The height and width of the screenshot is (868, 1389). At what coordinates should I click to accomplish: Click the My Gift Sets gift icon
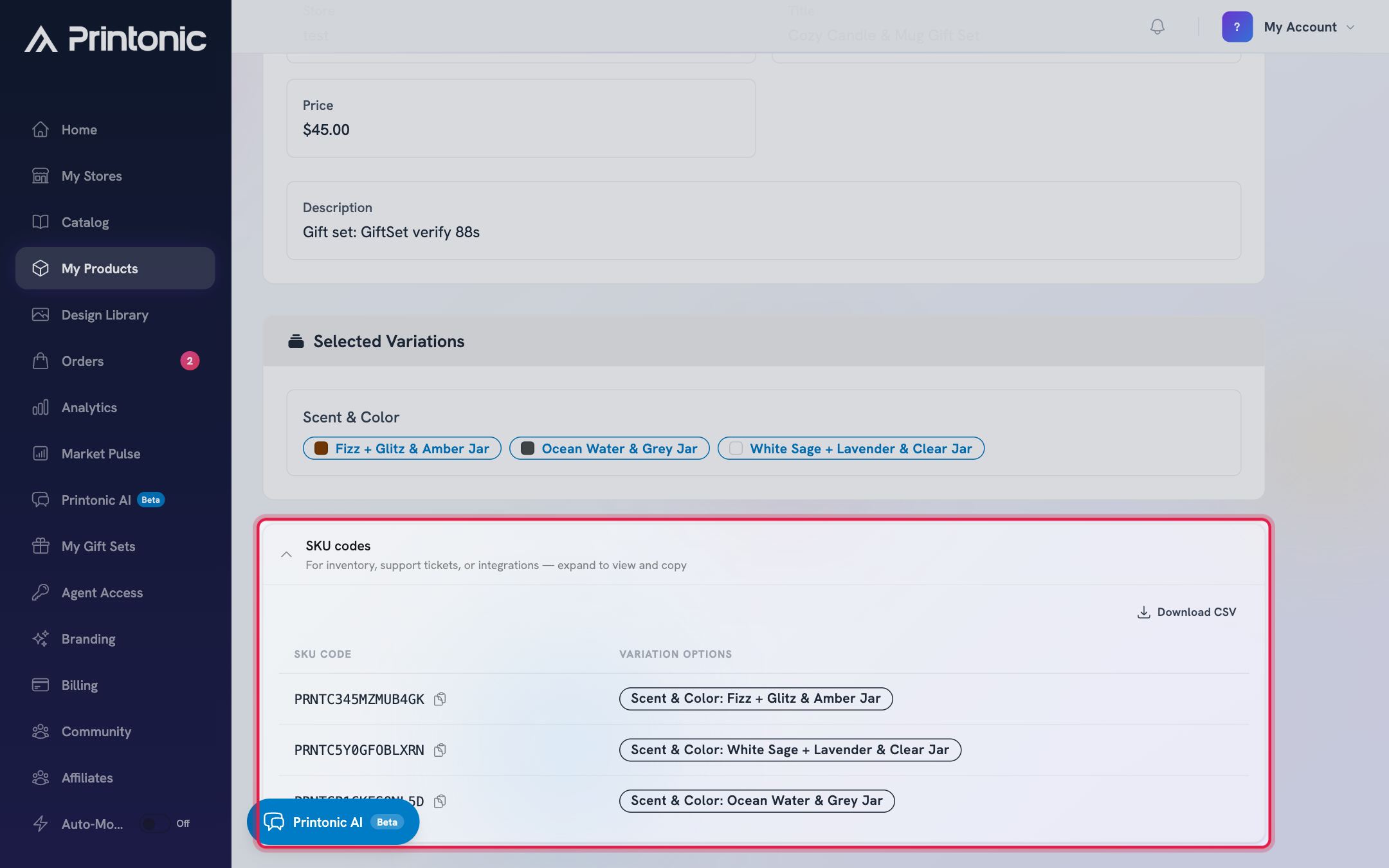pyautogui.click(x=41, y=546)
